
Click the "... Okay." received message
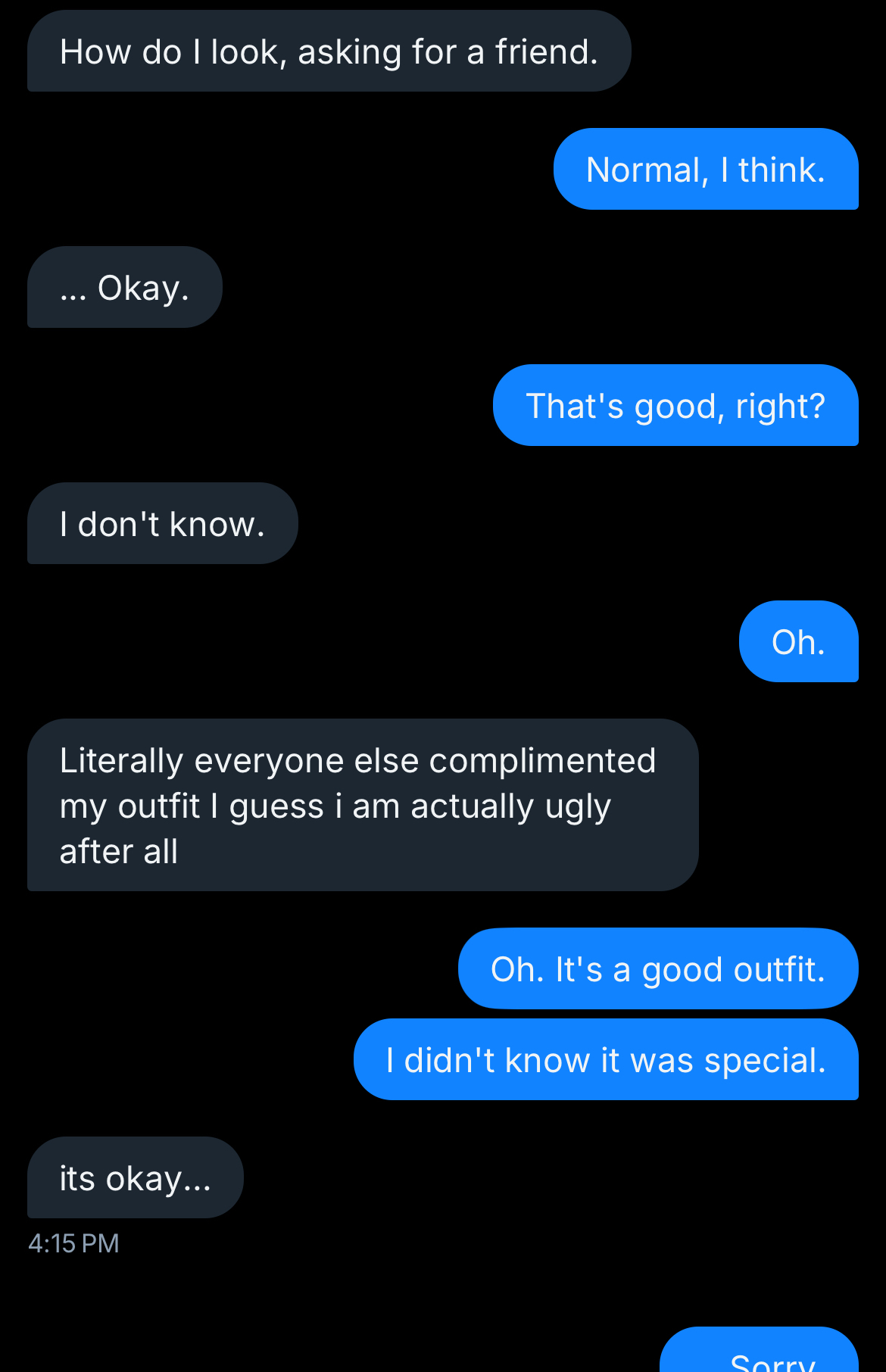[124, 288]
